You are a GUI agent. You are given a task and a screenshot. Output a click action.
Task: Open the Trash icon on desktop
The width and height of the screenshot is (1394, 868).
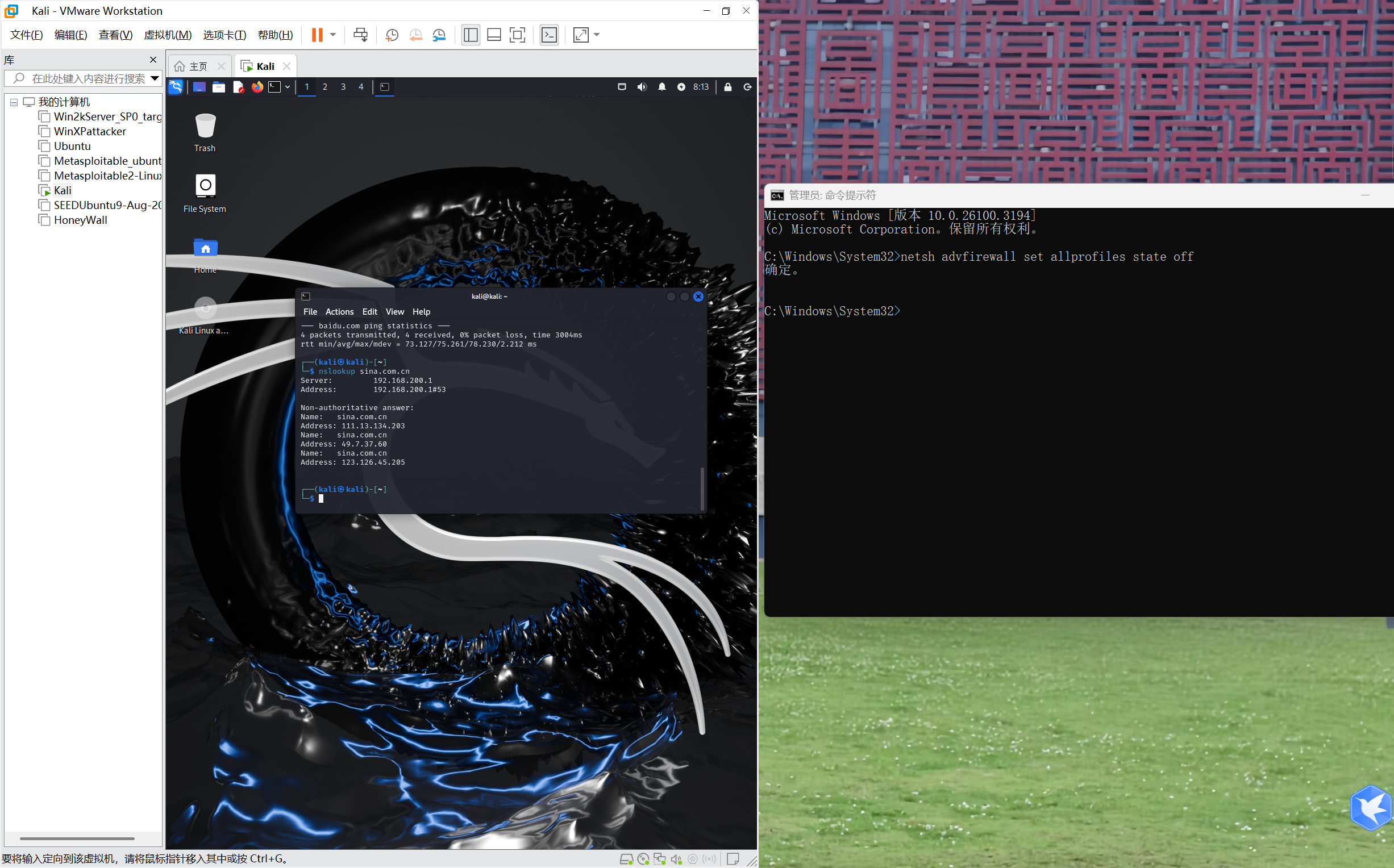[x=206, y=131]
